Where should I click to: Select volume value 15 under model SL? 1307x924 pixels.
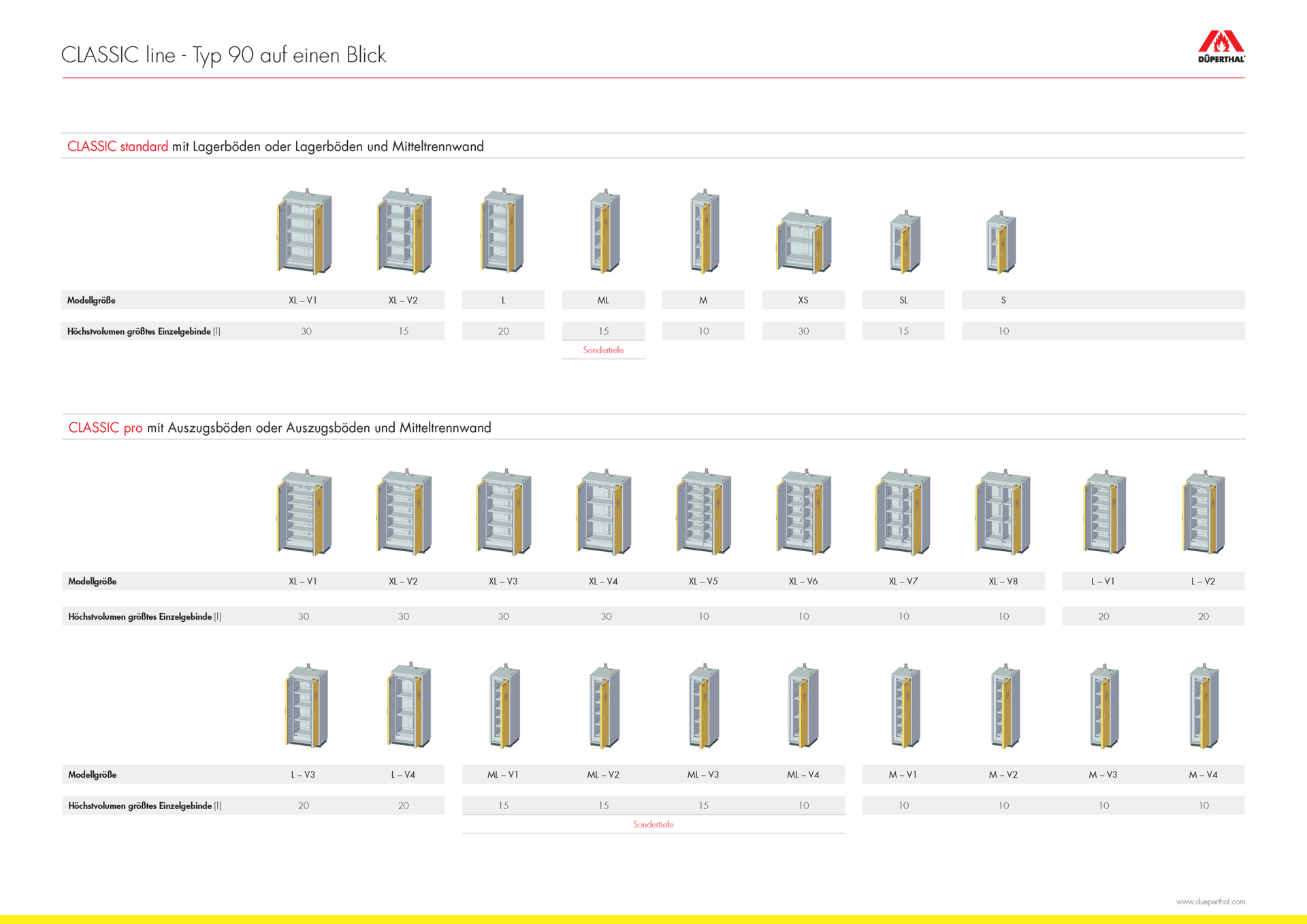(903, 331)
